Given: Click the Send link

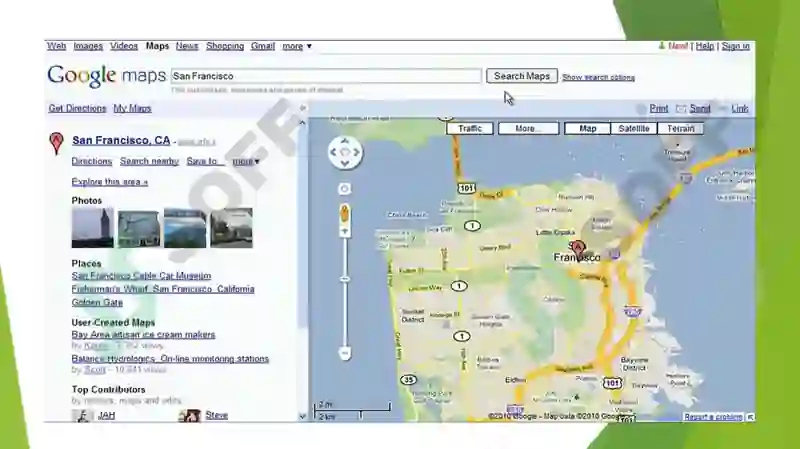Looking at the screenshot, I should click(x=700, y=108).
